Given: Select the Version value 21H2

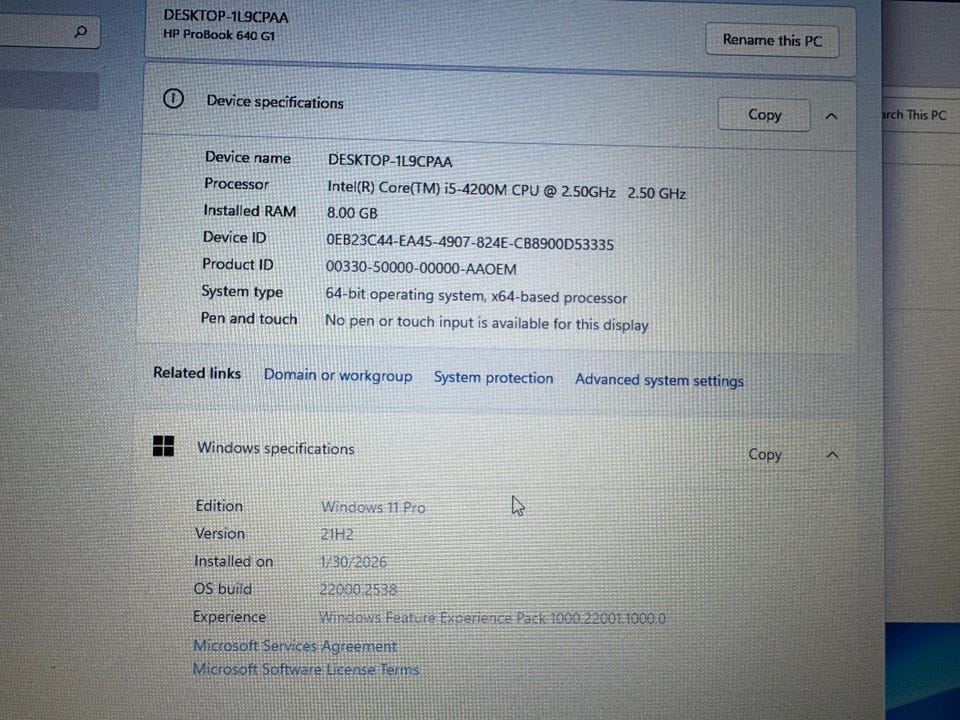Looking at the screenshot, I should click(x=337, y=534).
